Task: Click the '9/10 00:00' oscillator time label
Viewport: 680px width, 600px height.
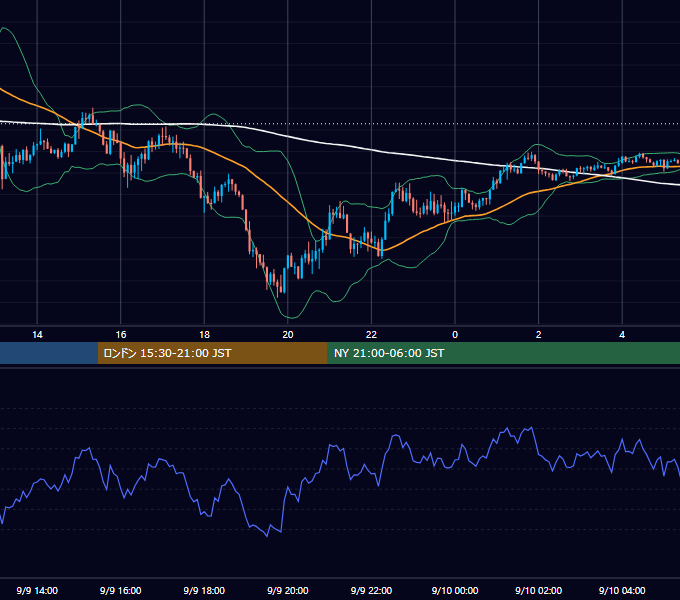Action: [x=455, y=590]
